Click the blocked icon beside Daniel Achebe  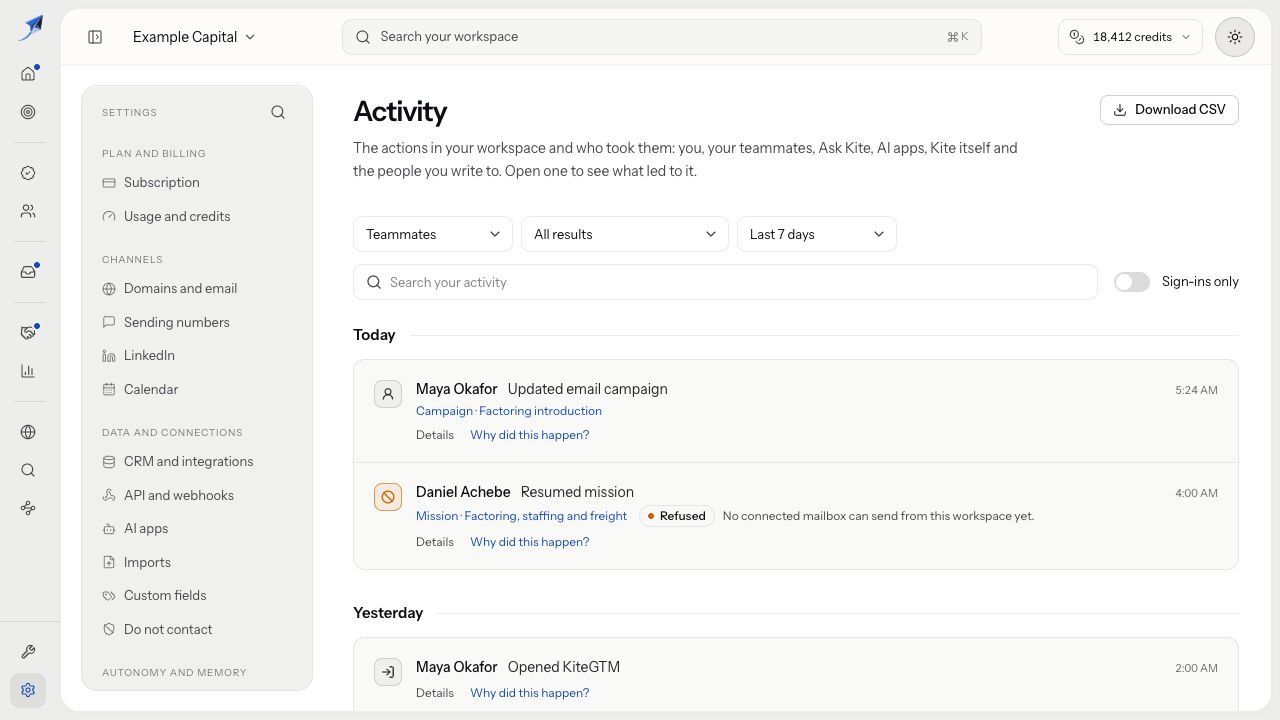[x=388, y=497]
